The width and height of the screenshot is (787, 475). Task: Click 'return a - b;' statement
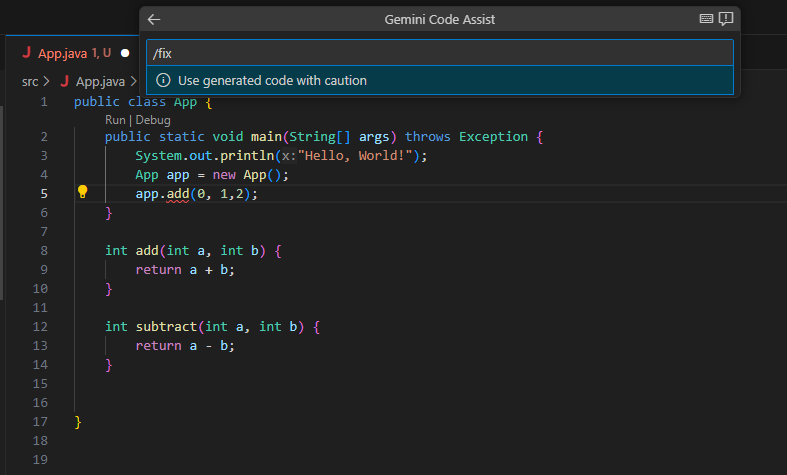pyautogui.click(x=185, y=345)
